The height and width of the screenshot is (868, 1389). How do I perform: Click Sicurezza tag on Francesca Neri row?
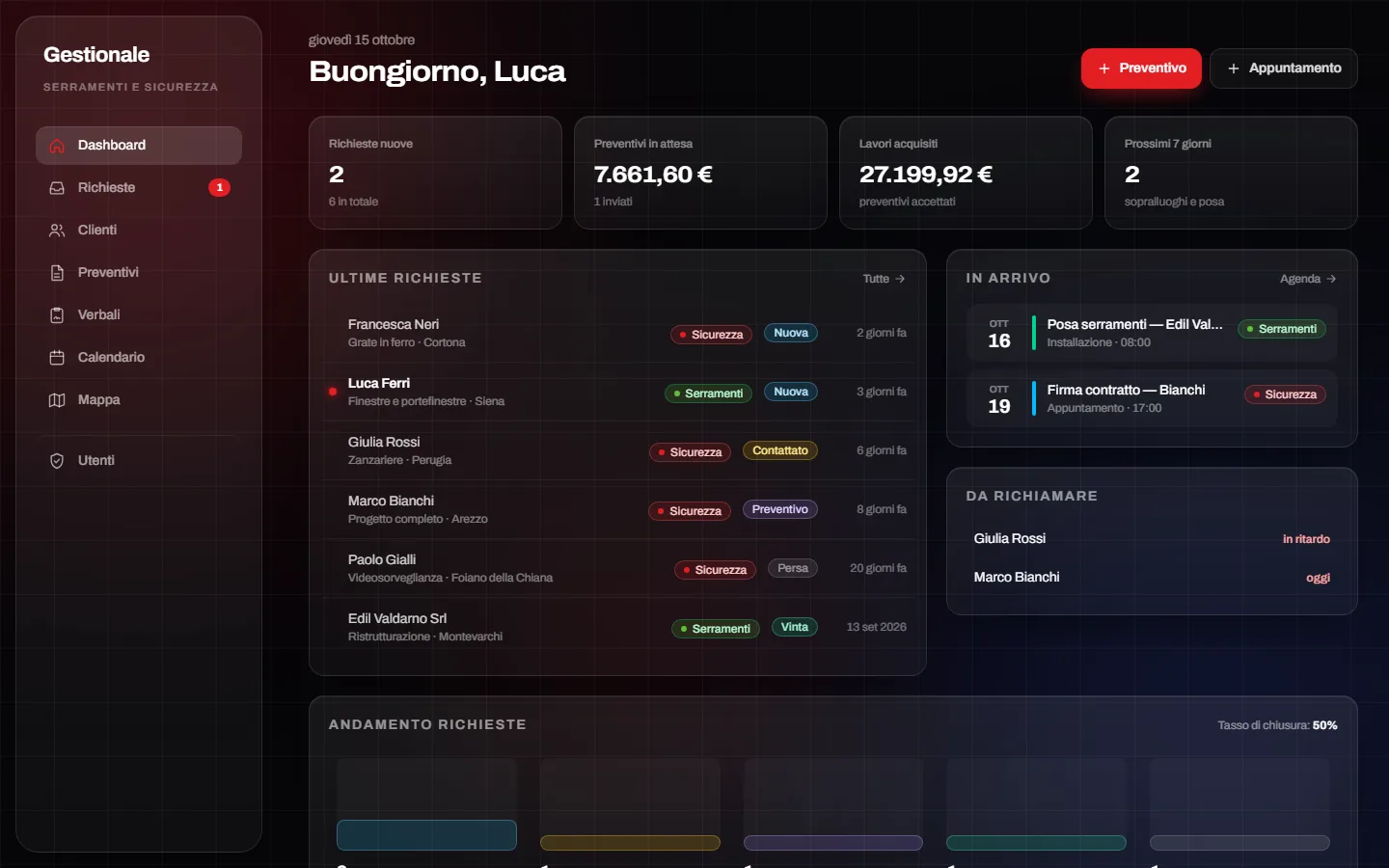pyautogui.click(x=712, y=335)
